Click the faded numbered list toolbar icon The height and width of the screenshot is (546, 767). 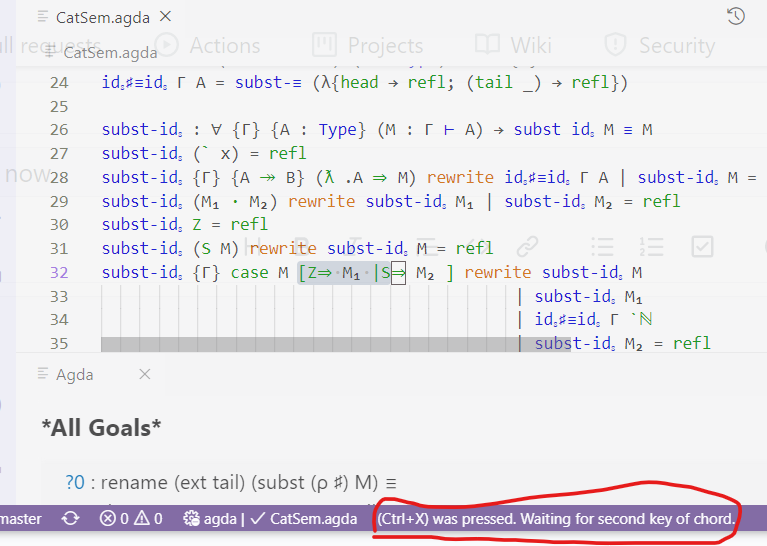(651, 247)
